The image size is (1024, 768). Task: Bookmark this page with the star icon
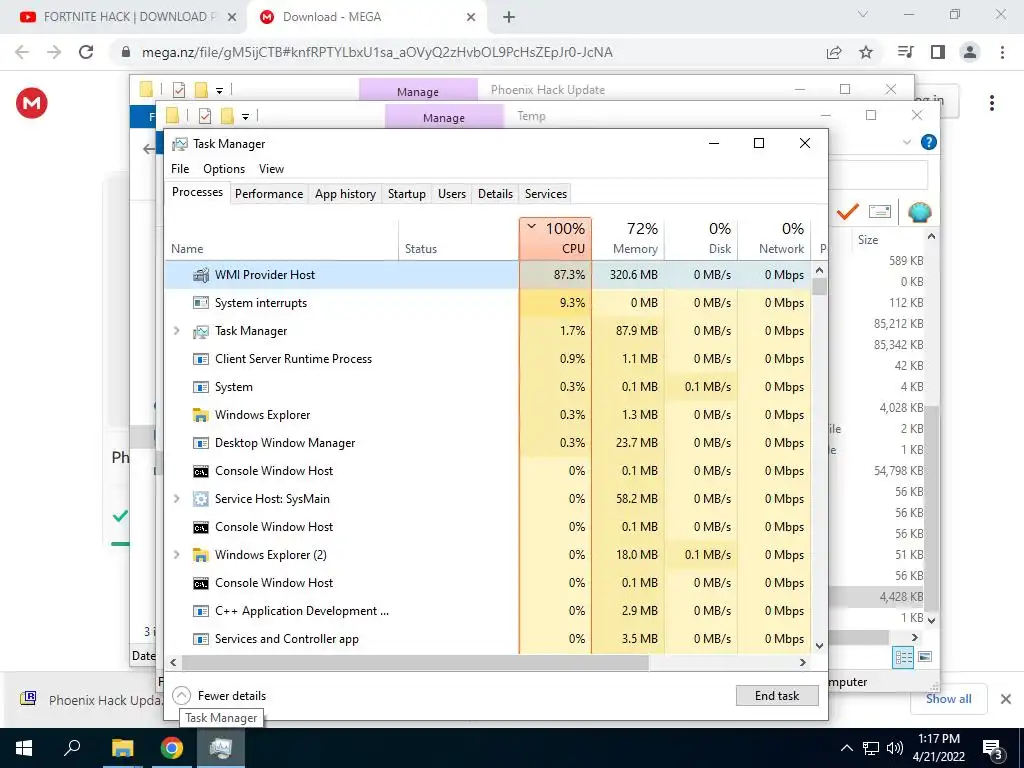coord(866,52)
